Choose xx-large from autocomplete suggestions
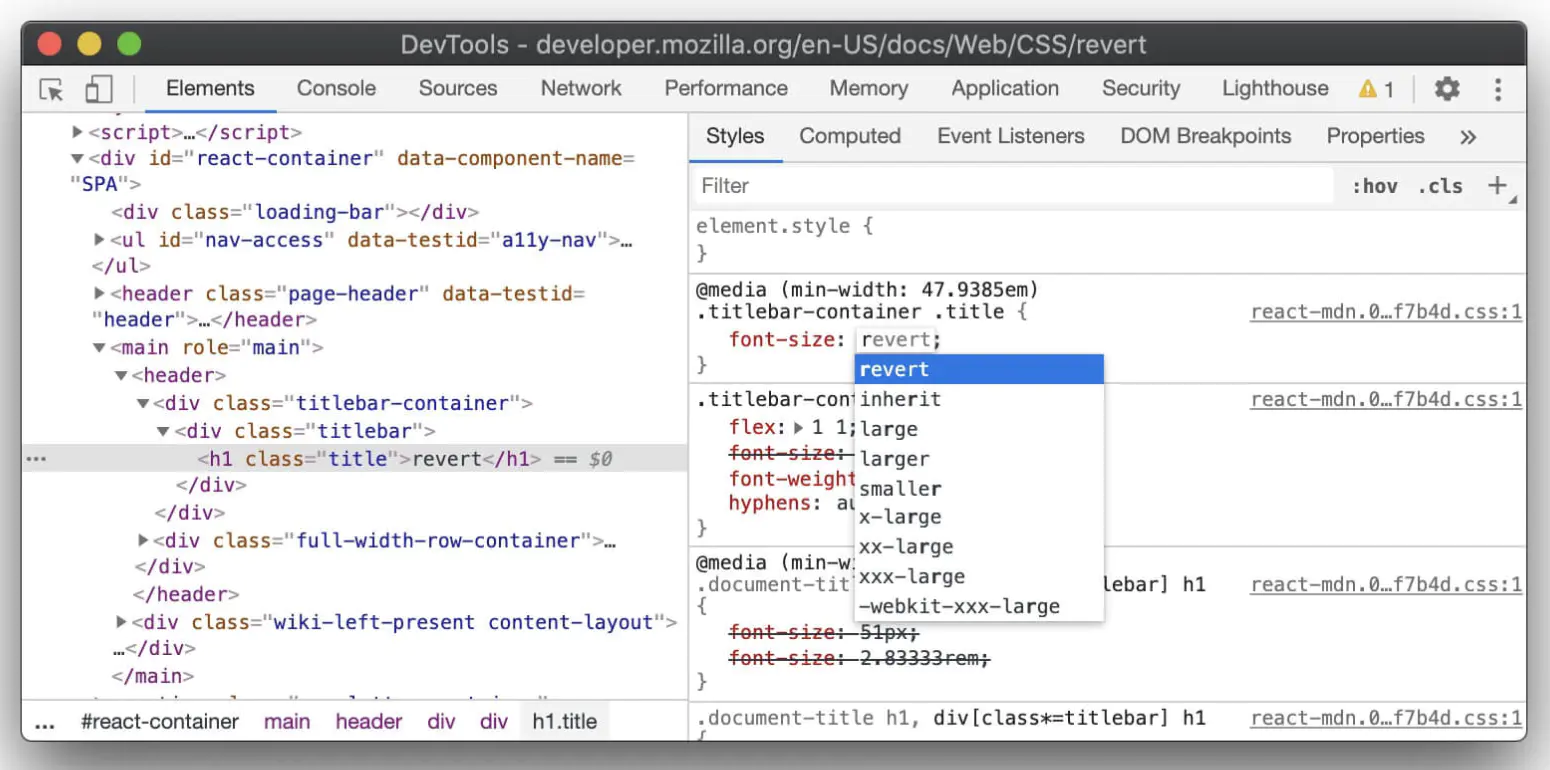The width and height of the screenshot is (1550, 770). pyautogui.click(x=906, y=547)
